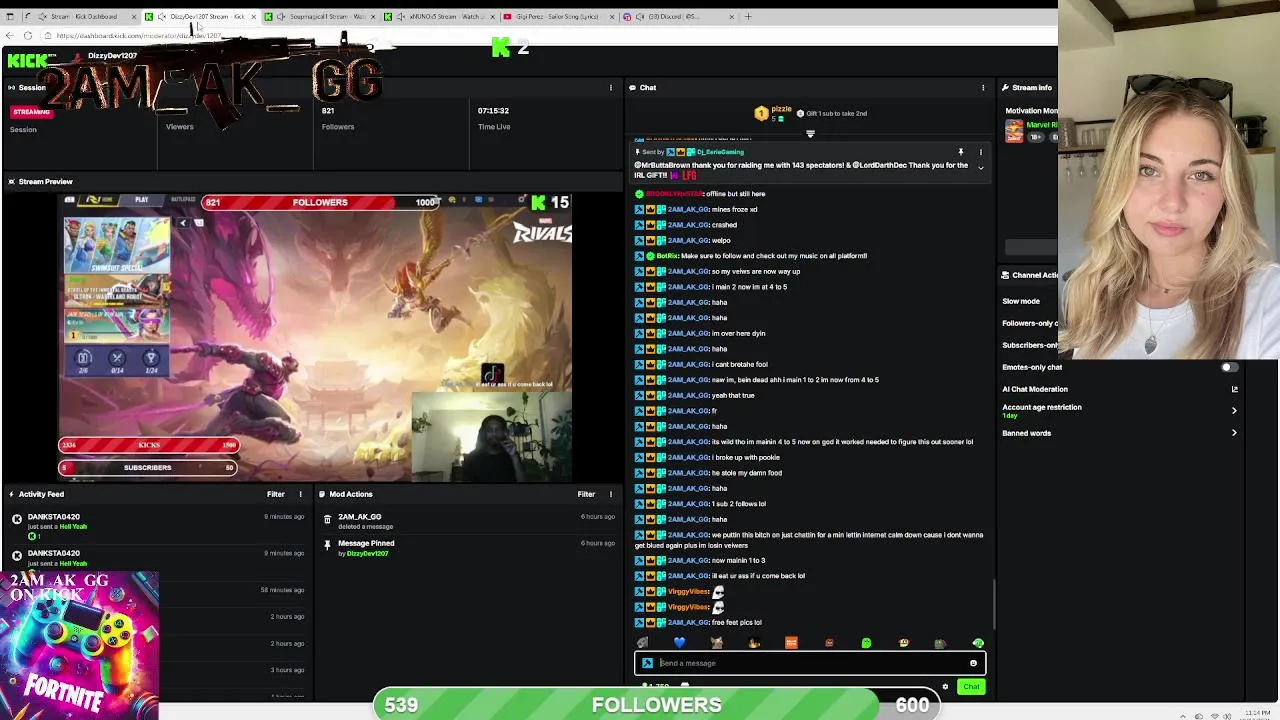Open Activity Feed three-dot menu
1280x720 pixels.
[x=300, y=494]
